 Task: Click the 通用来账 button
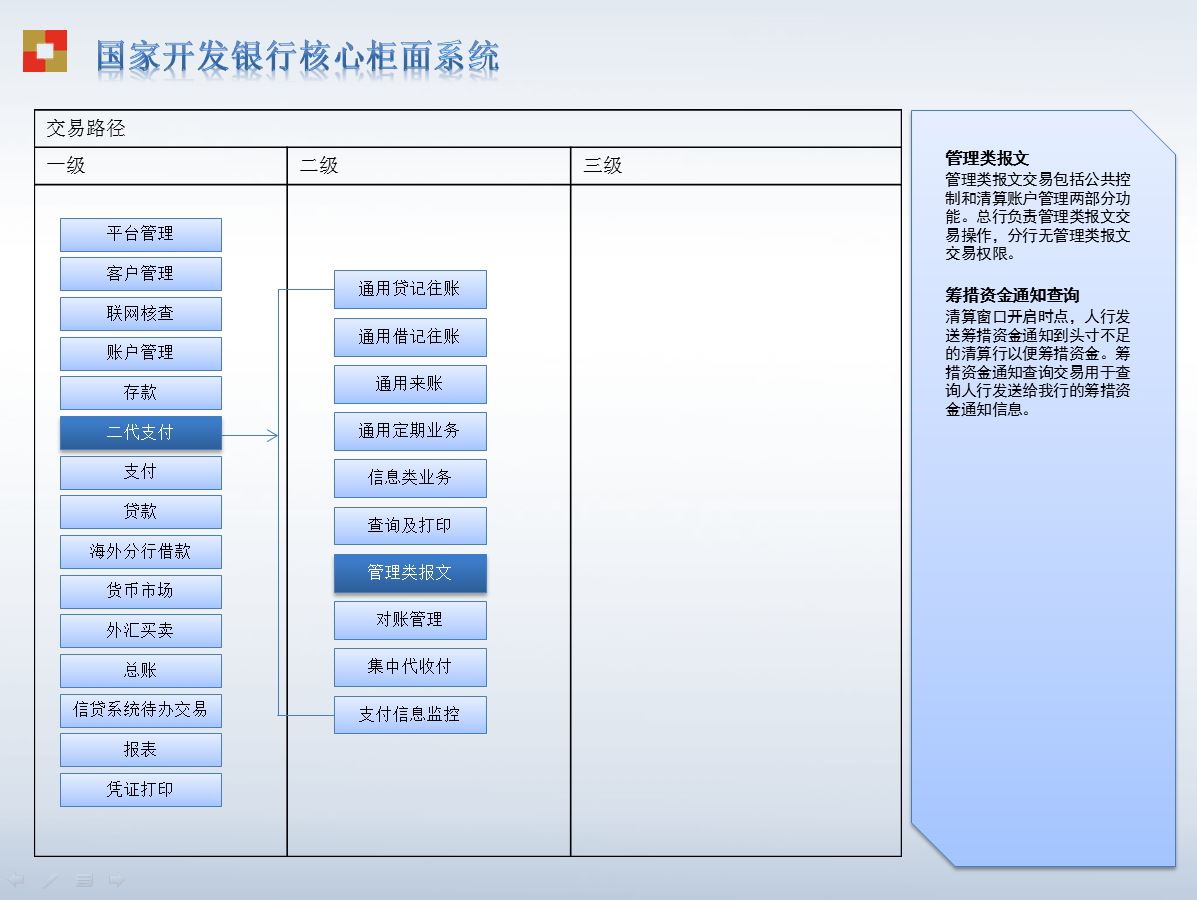410,385
